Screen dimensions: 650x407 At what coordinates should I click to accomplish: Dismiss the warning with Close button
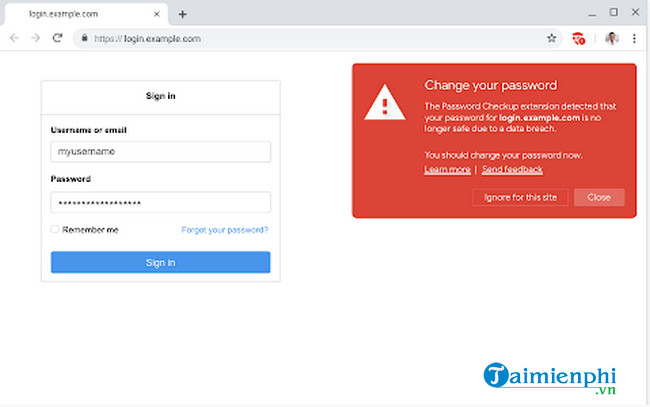tap(599, 197)
